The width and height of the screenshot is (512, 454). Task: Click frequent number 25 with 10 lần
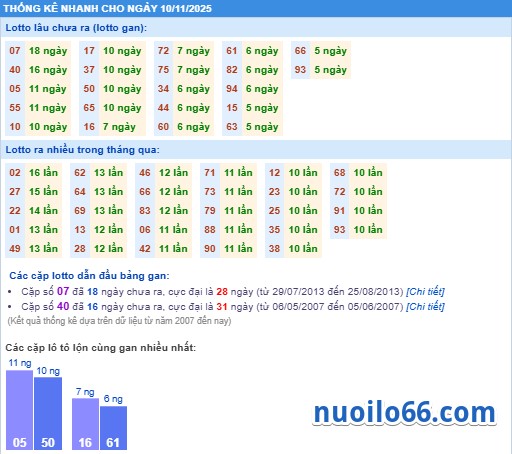(x=274, y=211)
